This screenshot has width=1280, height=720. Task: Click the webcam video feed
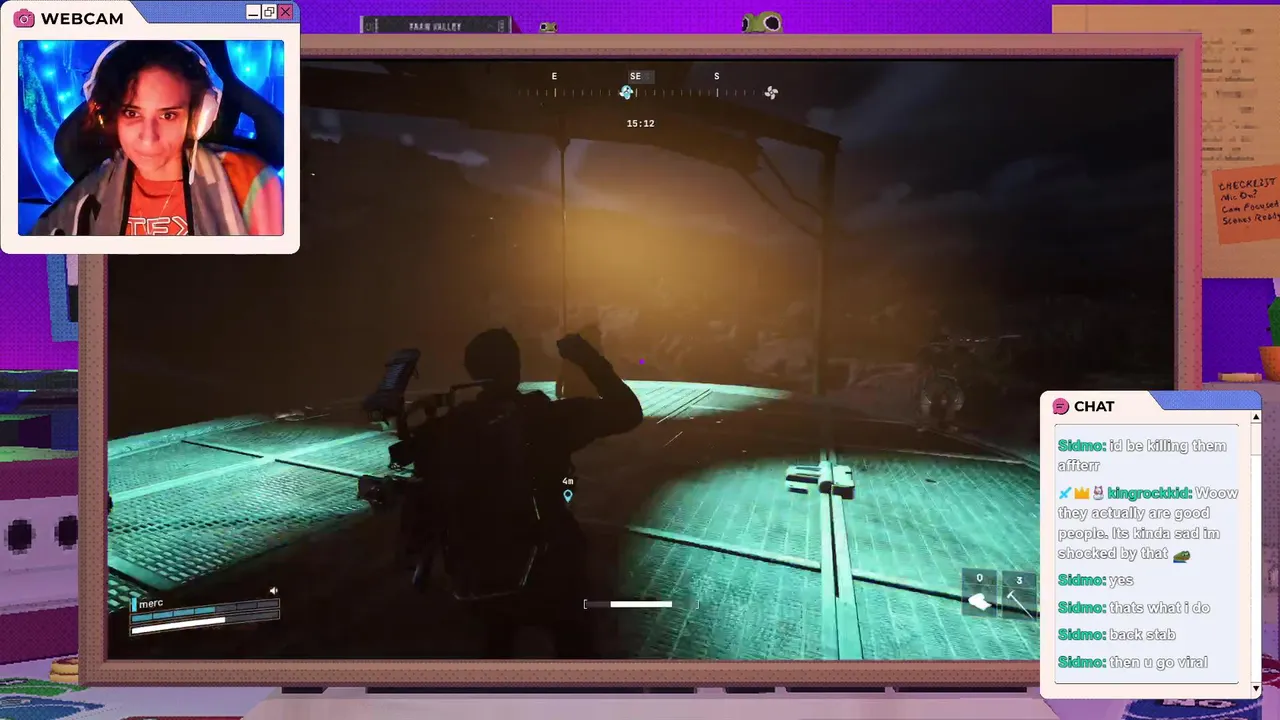coord(151,138)
